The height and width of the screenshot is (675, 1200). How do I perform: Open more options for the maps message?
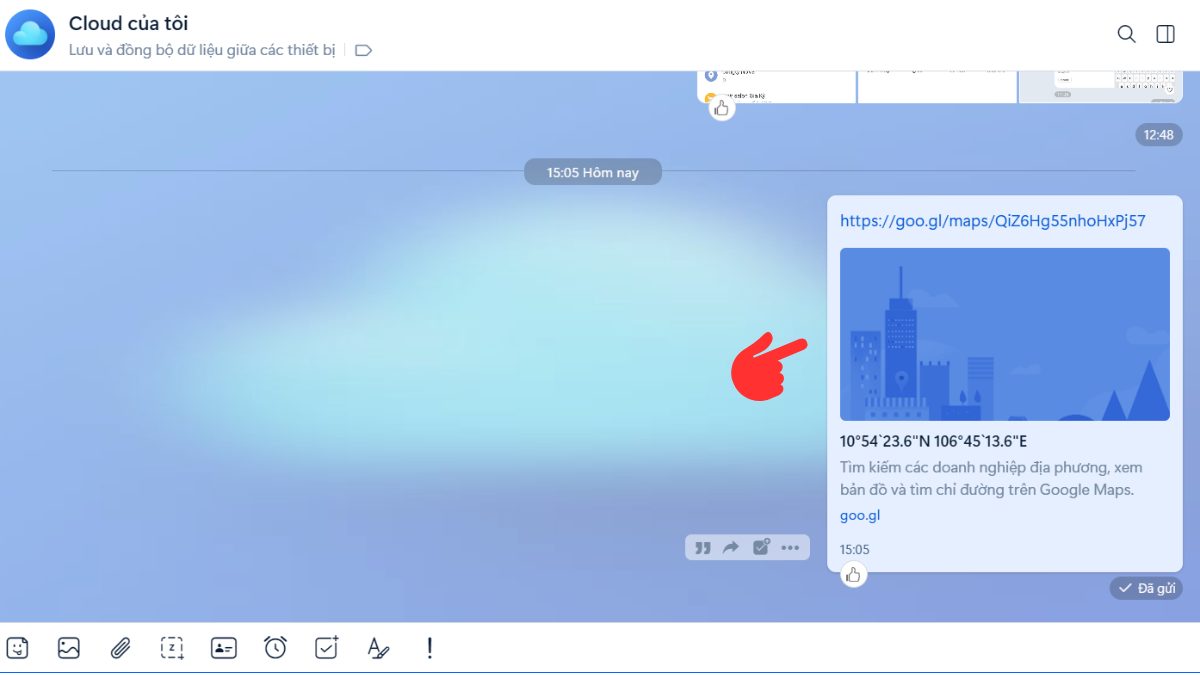tap(791, 547)
